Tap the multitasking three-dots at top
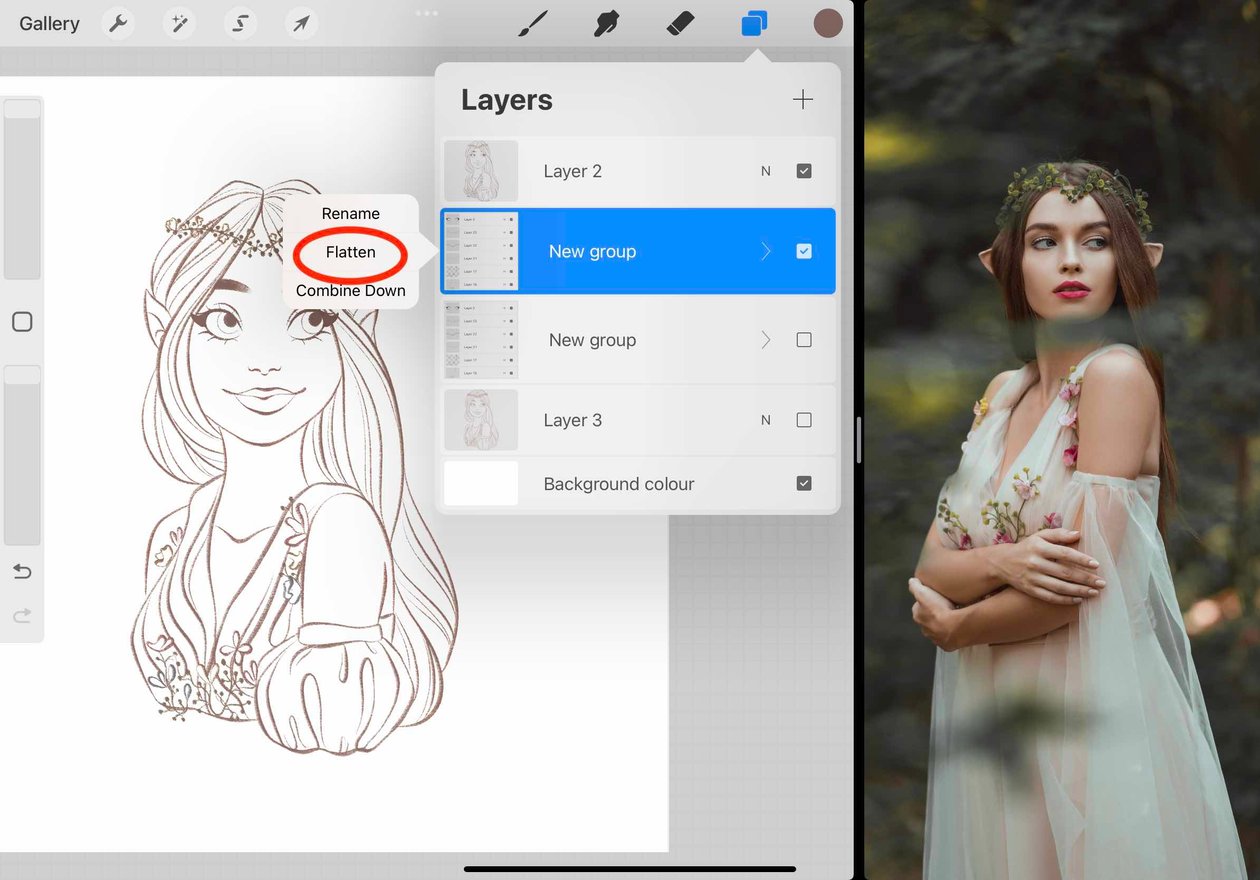The height and width of the screenshot is (880, 1260). tap(427, 13)
